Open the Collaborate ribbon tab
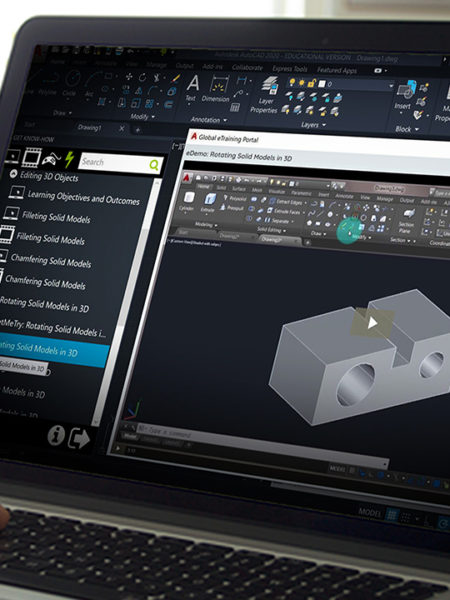This screenshot has width=450, height=600. tap(247, 67)
